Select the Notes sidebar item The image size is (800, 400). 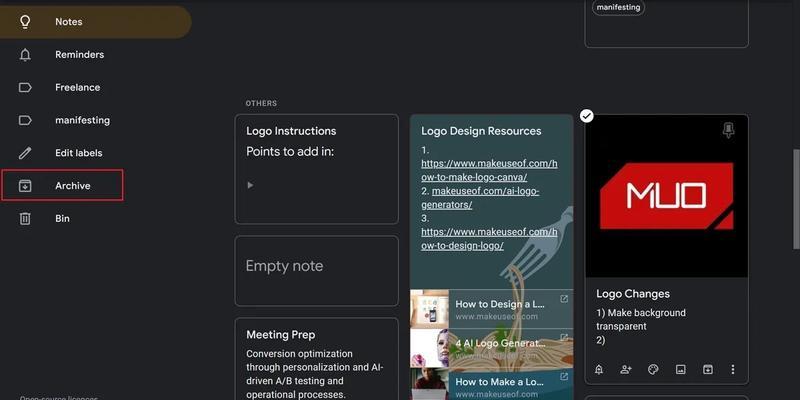(x=68, y=22)
